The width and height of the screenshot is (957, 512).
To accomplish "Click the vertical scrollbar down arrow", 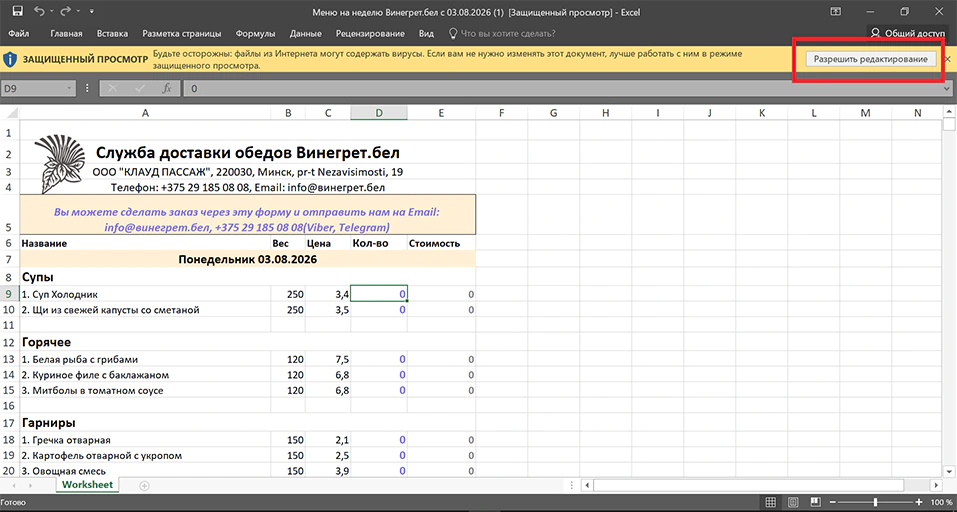I will pyautogui.click(x=949, y=471).
